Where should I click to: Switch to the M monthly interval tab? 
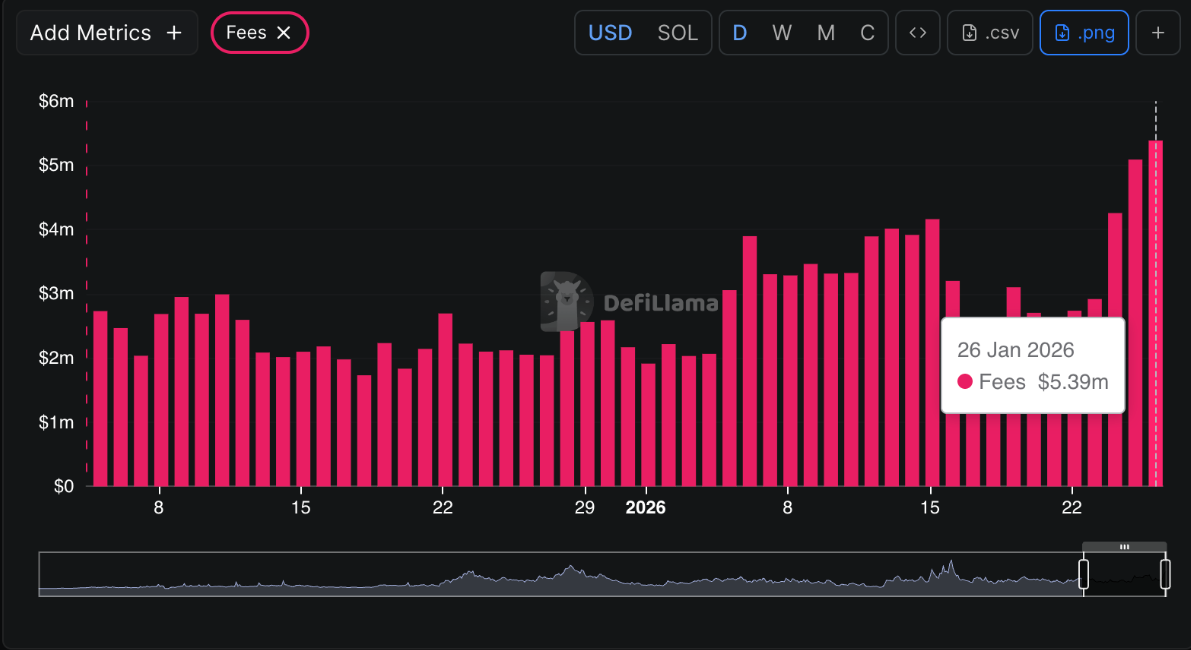825,32
